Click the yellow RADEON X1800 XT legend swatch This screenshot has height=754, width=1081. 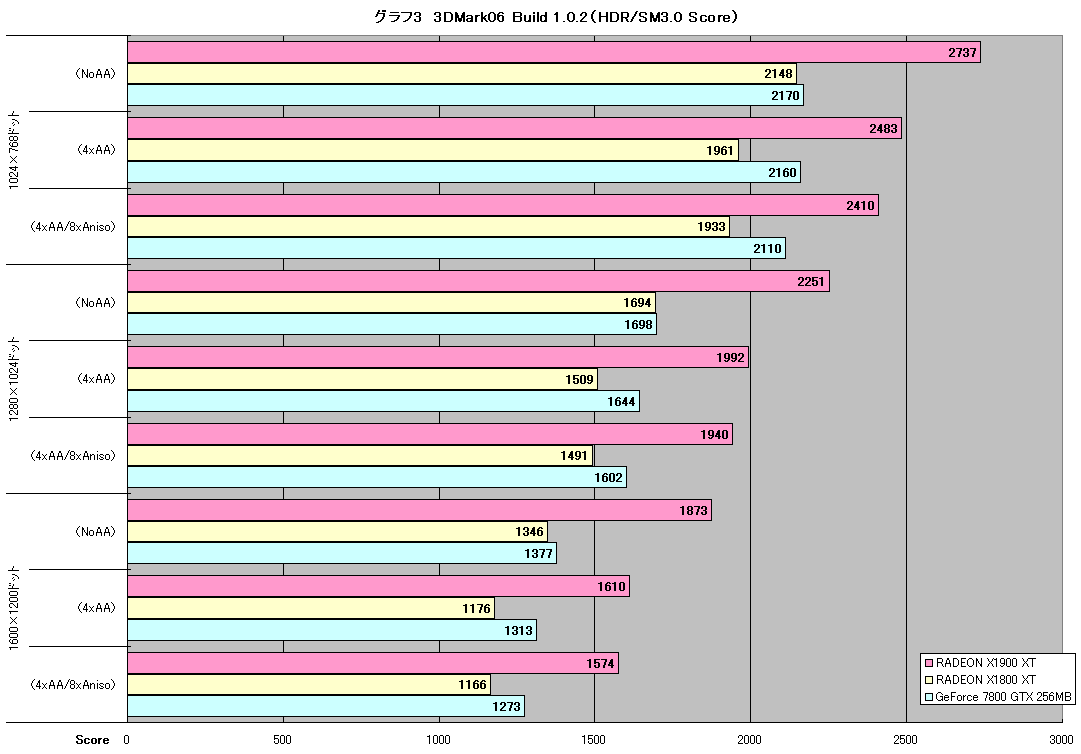pos(929,680)
